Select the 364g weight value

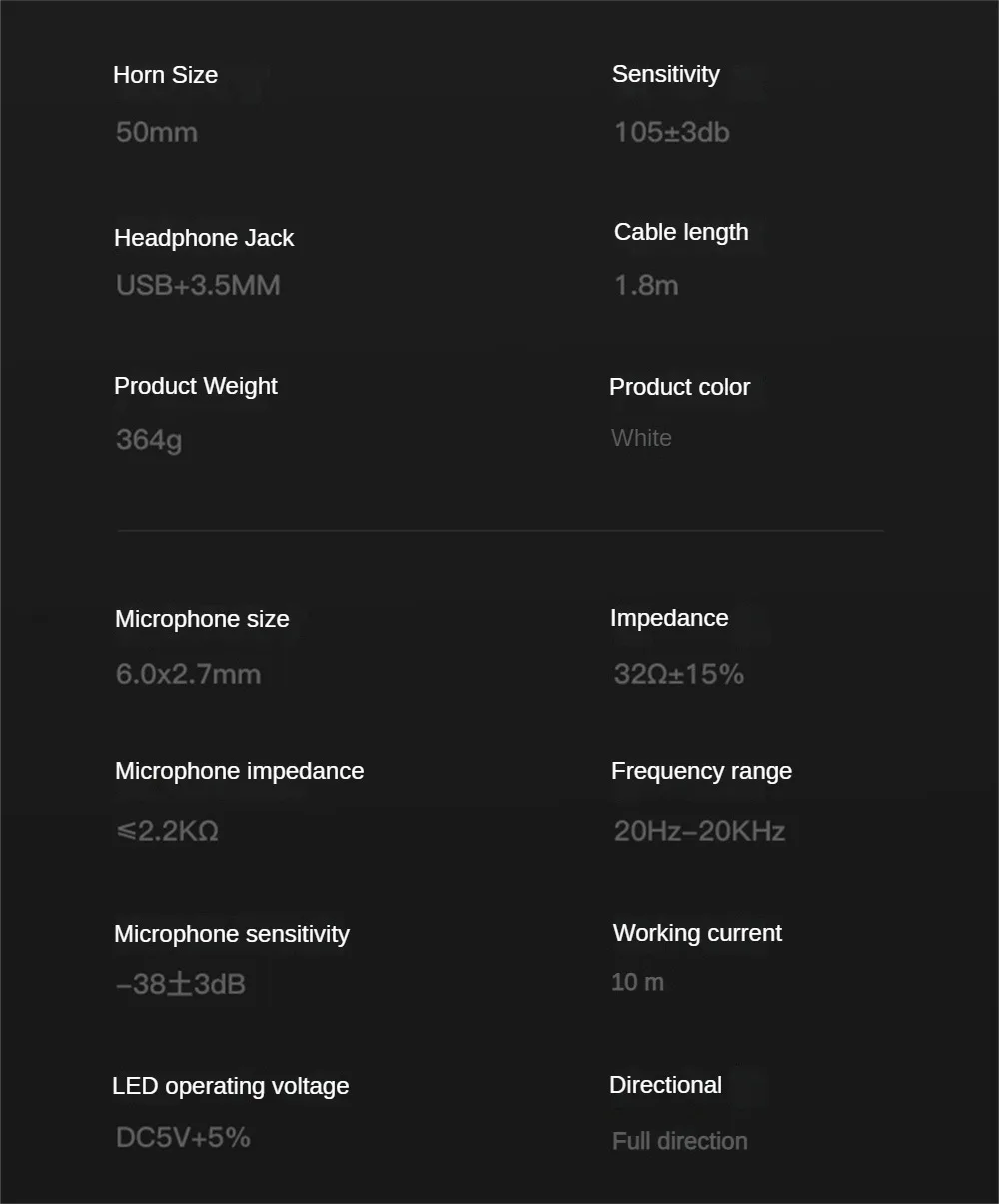click(149, 440)
